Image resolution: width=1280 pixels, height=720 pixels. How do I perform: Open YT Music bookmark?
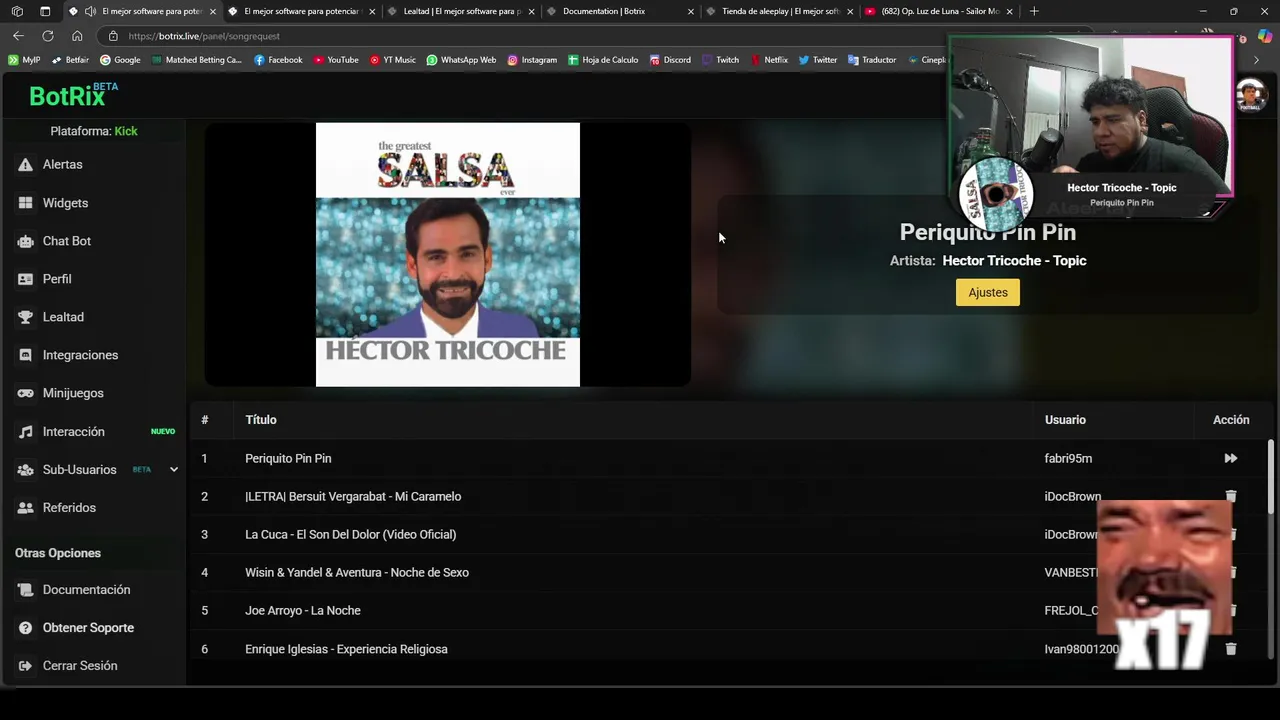(x=393, y=60)
